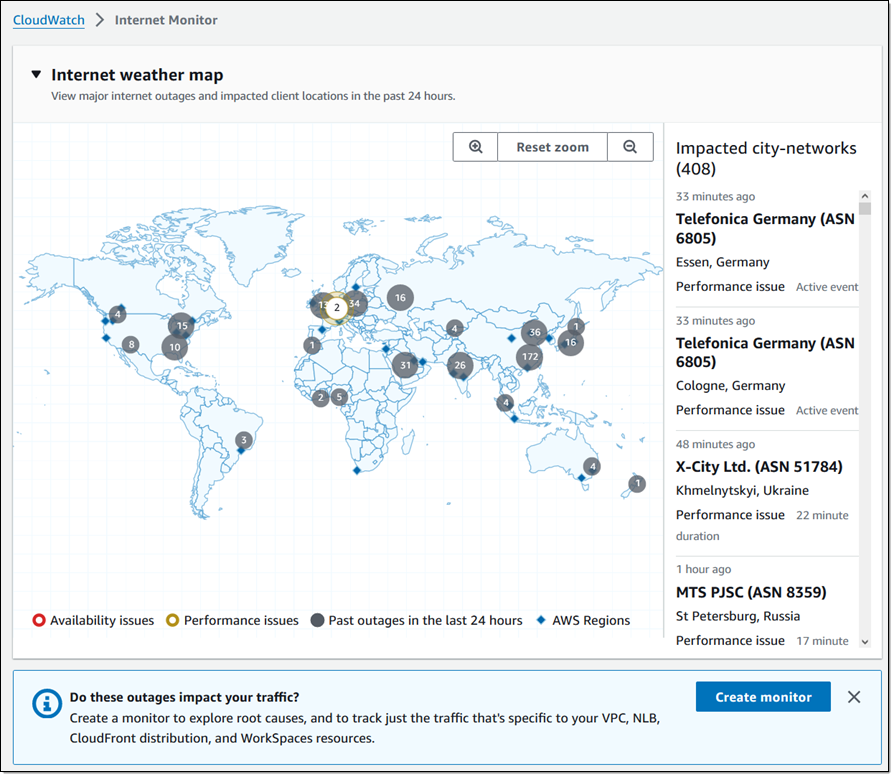
Task: Click Availability issues legend marker
Action: (39, 622)
